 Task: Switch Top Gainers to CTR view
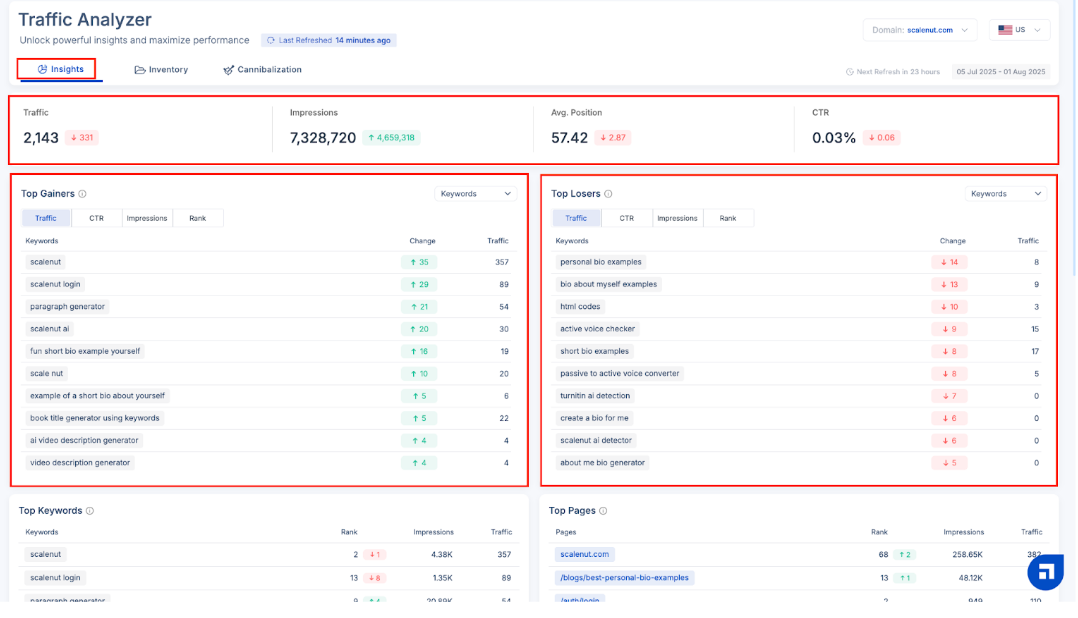[x=96, y=218]
